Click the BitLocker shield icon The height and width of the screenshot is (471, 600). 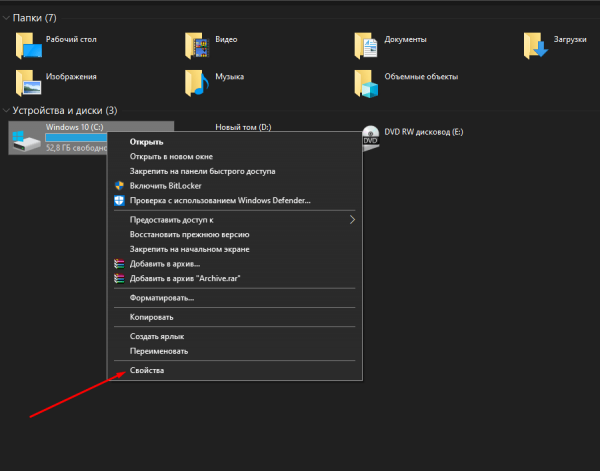tap(119, 186)
